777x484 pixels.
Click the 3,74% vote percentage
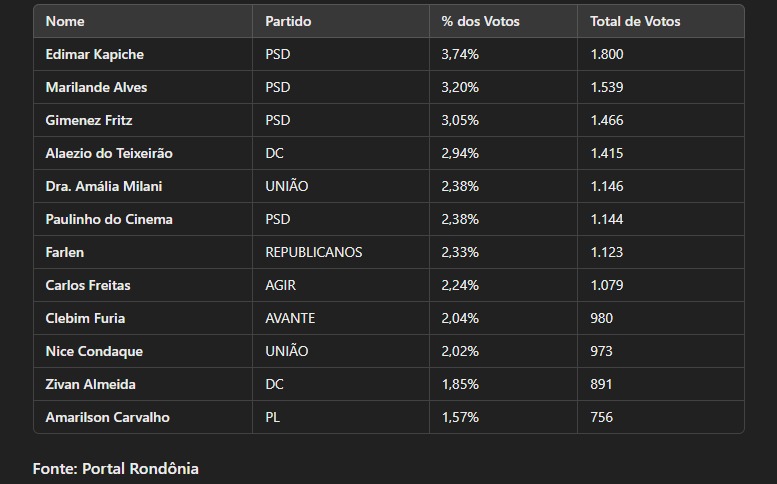460,54
